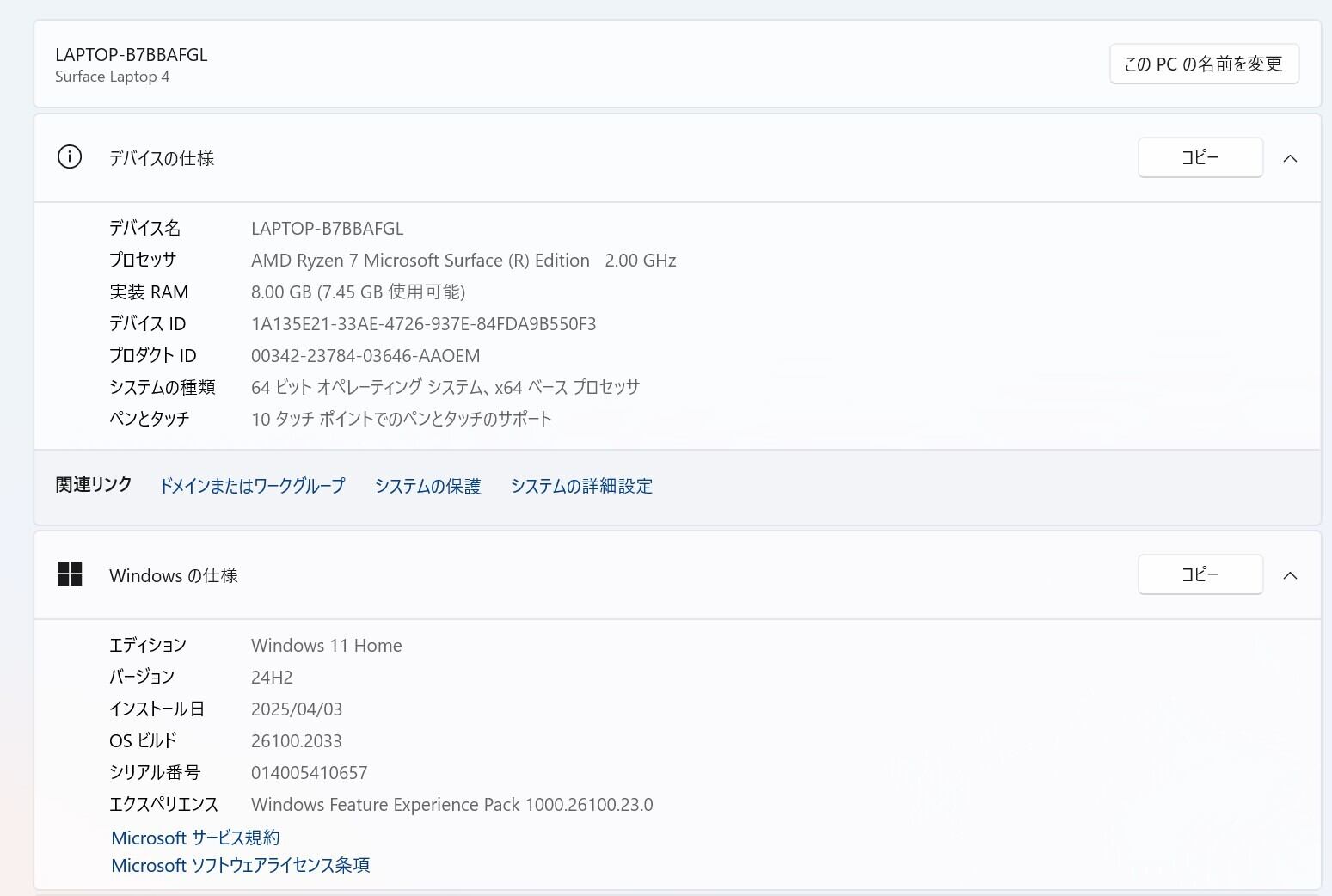
Task: Select the インストール日 value 2025/04/03
Action: coord(297,709)
